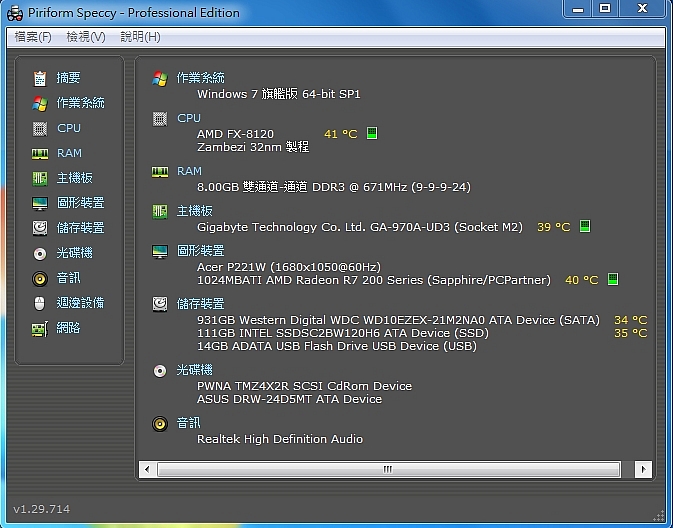Click the 8.00GB DDR3 @ 671MHz line

pyautogui.click(x=334, y=187)
